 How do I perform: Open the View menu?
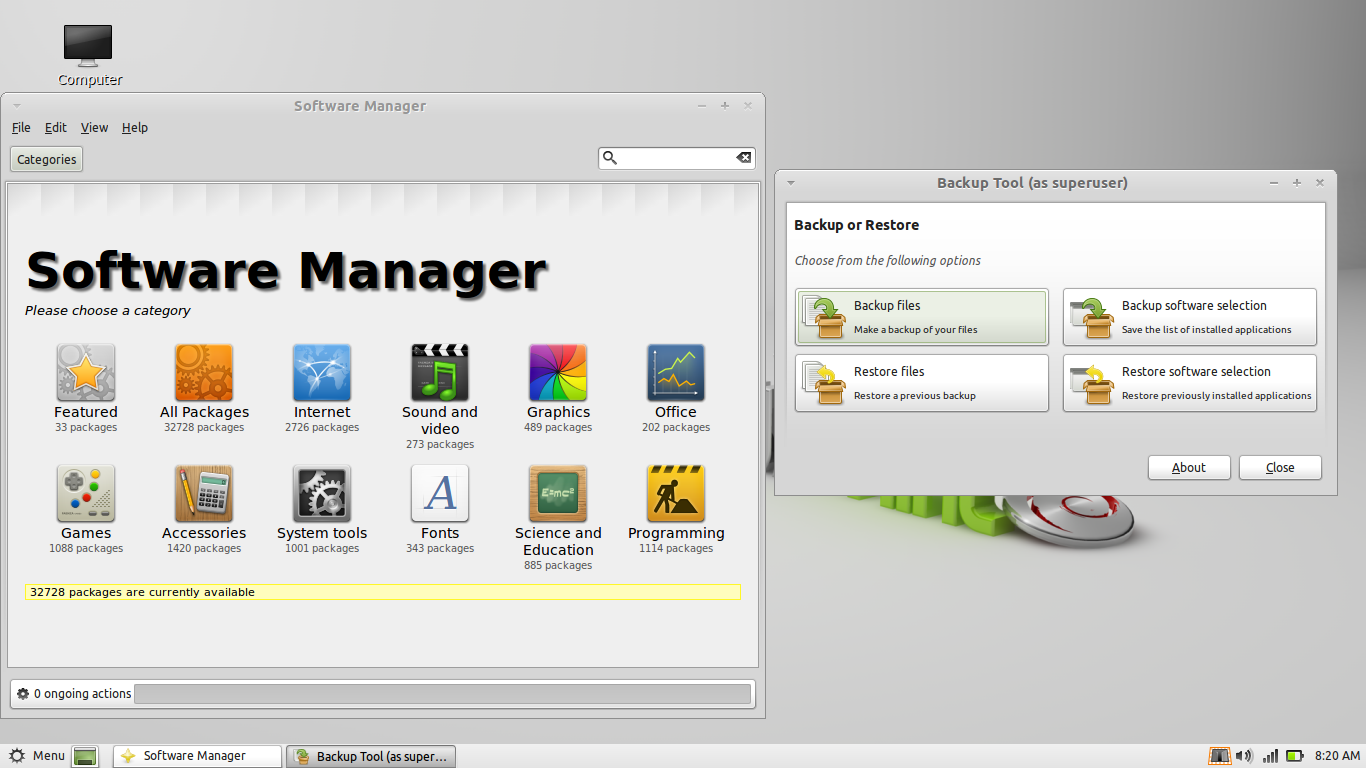click(94, 128)
